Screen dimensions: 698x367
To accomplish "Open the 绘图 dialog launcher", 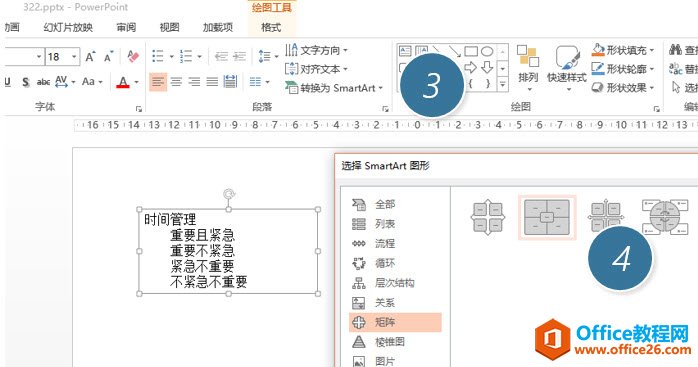I will click(x=656, y=108).
